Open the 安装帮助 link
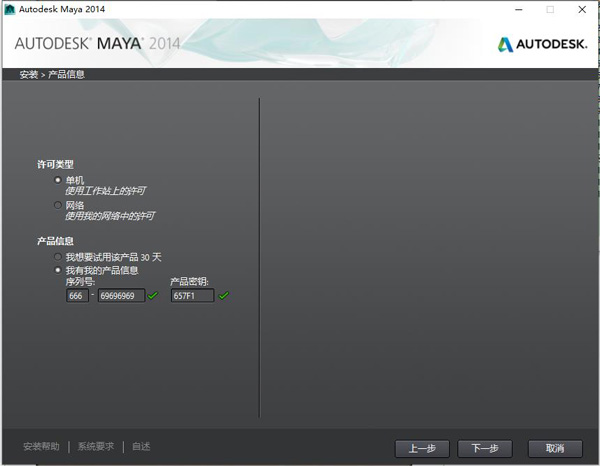 coord(41,446)
